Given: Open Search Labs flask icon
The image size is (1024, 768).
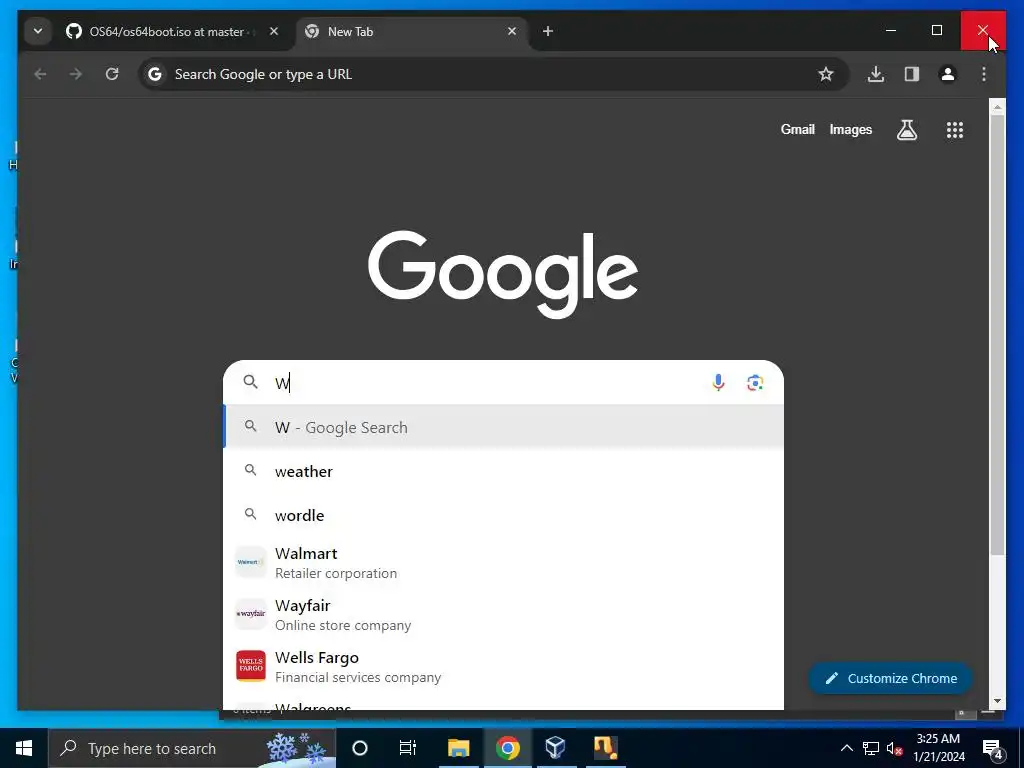Looking at the screenshot, I should (x=906, y=130).
